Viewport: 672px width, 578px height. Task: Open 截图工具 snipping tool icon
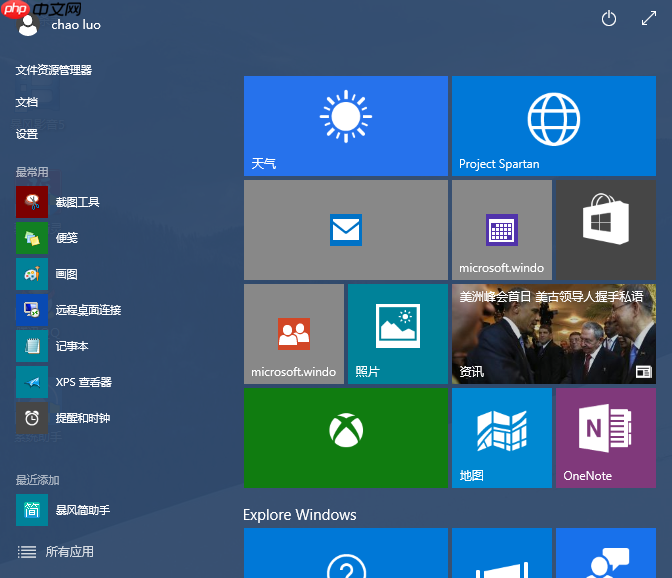[x=32, y=202]
